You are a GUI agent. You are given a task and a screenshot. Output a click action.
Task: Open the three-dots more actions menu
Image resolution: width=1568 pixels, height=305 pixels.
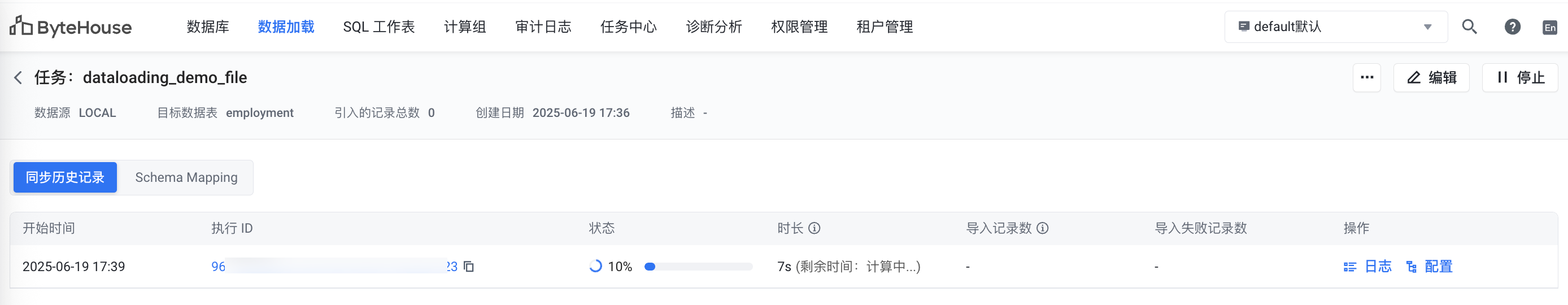click(x=1366, y=77)
